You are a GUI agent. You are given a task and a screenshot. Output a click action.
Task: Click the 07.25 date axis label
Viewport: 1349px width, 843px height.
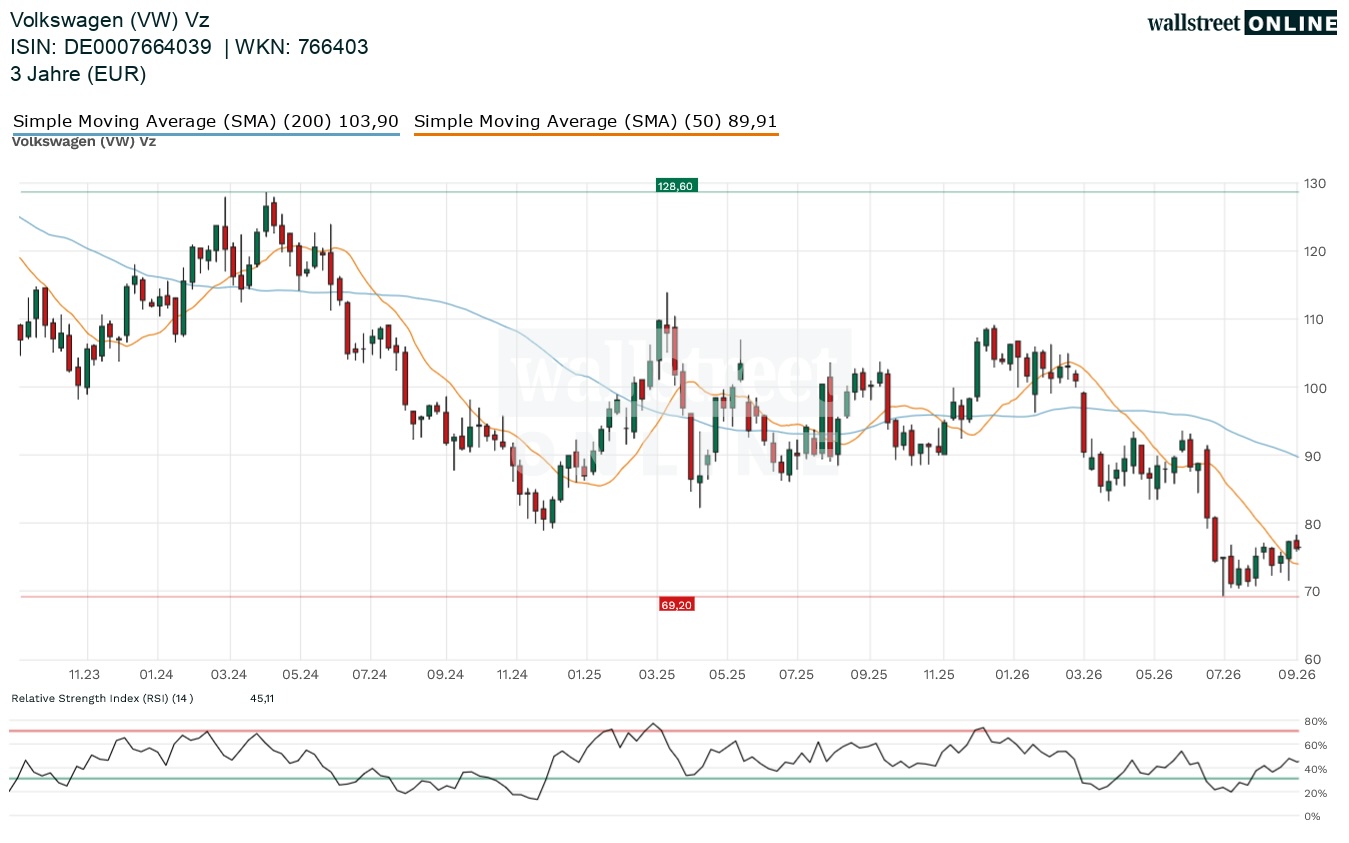pyautogui.click(x=796, y=675)
